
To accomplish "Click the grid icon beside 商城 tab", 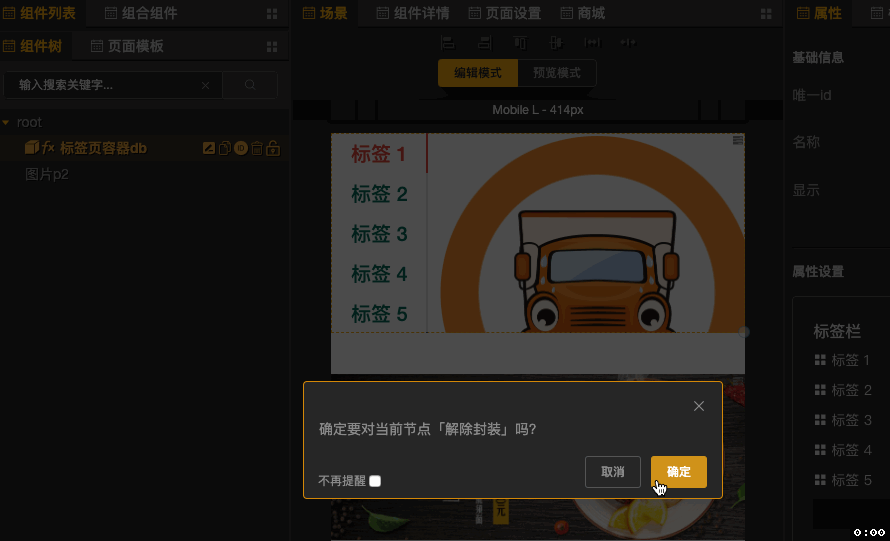I will pyautogui.click(x=766, y=14).
